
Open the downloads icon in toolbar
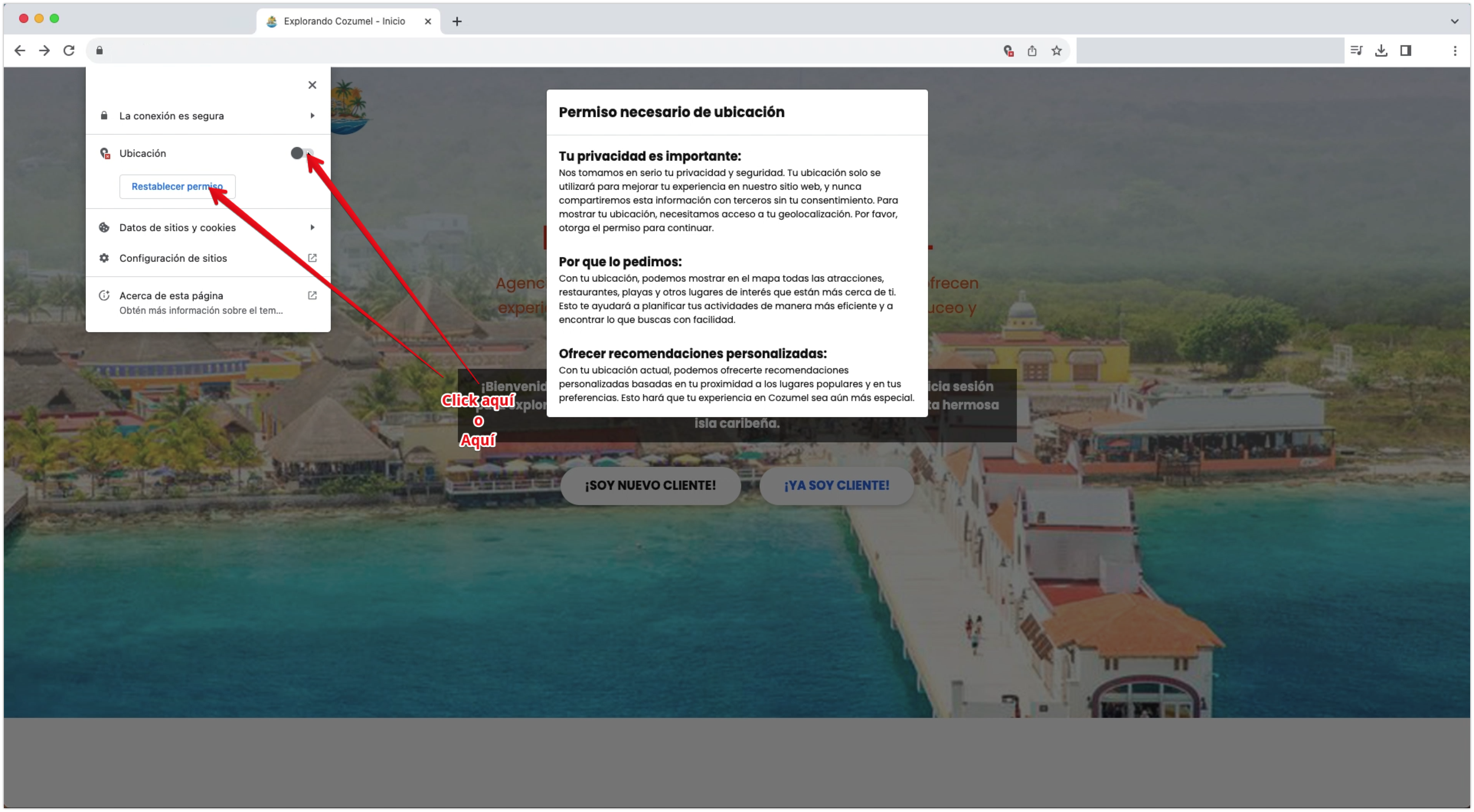(x=1381, y=51)
